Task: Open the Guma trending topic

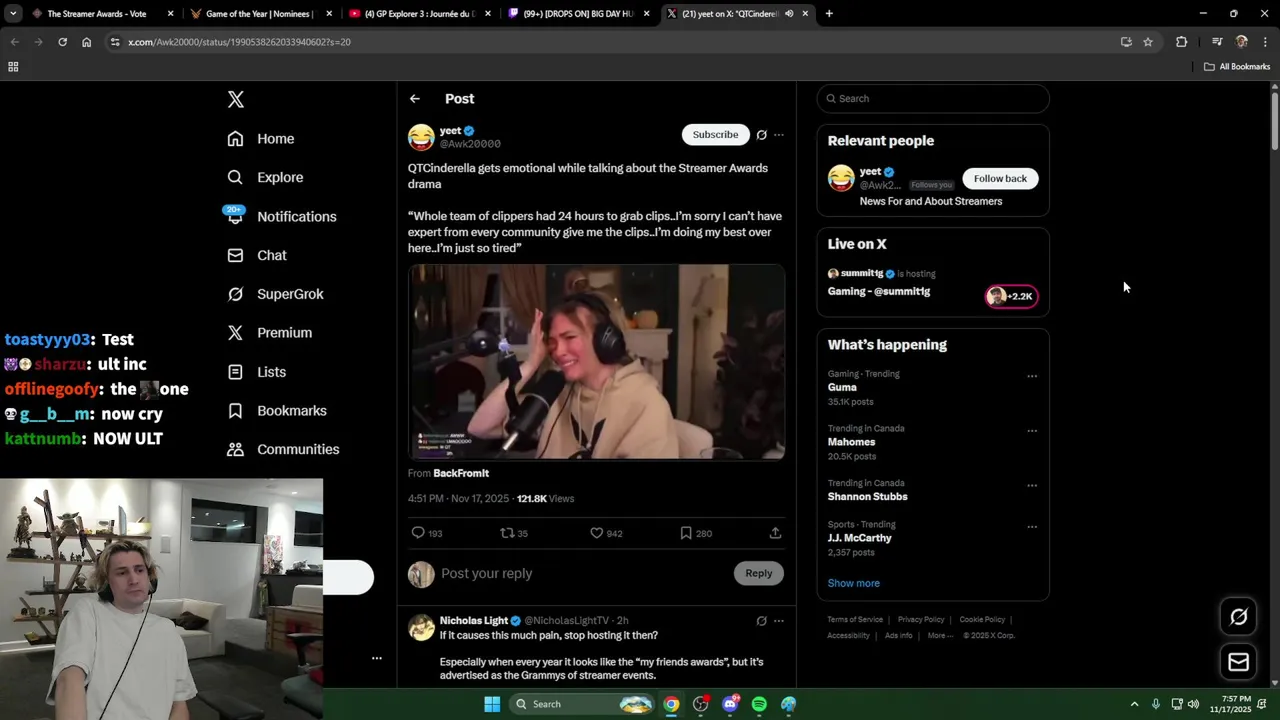Action: (x=842, y=388)
